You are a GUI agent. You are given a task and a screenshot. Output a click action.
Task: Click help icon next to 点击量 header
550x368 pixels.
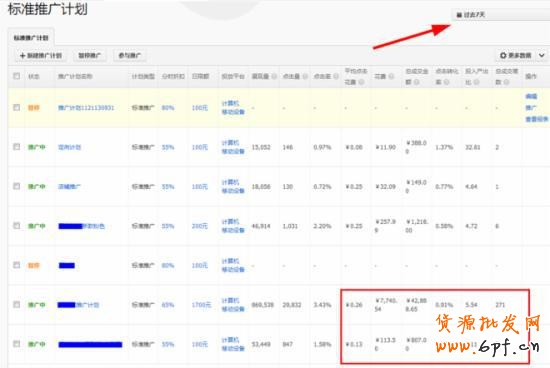[x=305, y=76]
